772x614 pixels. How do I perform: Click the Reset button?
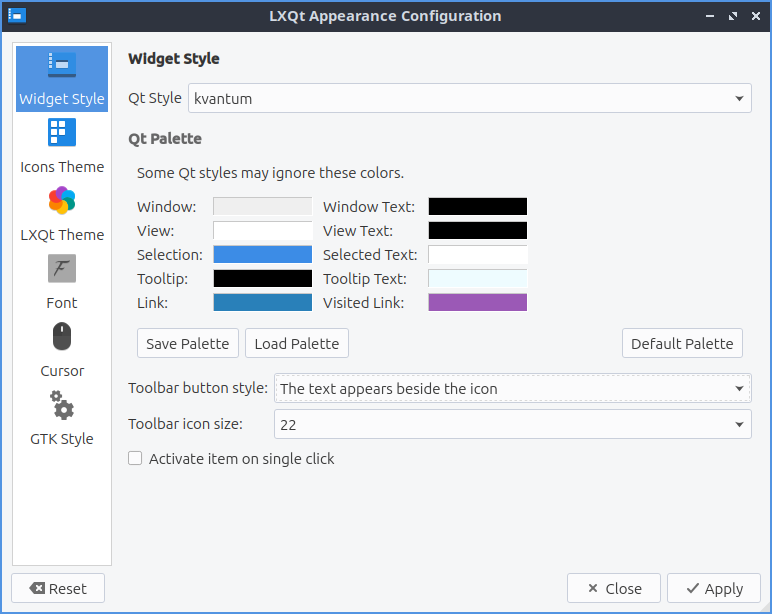pyautogui.click(x=58, y=589)
